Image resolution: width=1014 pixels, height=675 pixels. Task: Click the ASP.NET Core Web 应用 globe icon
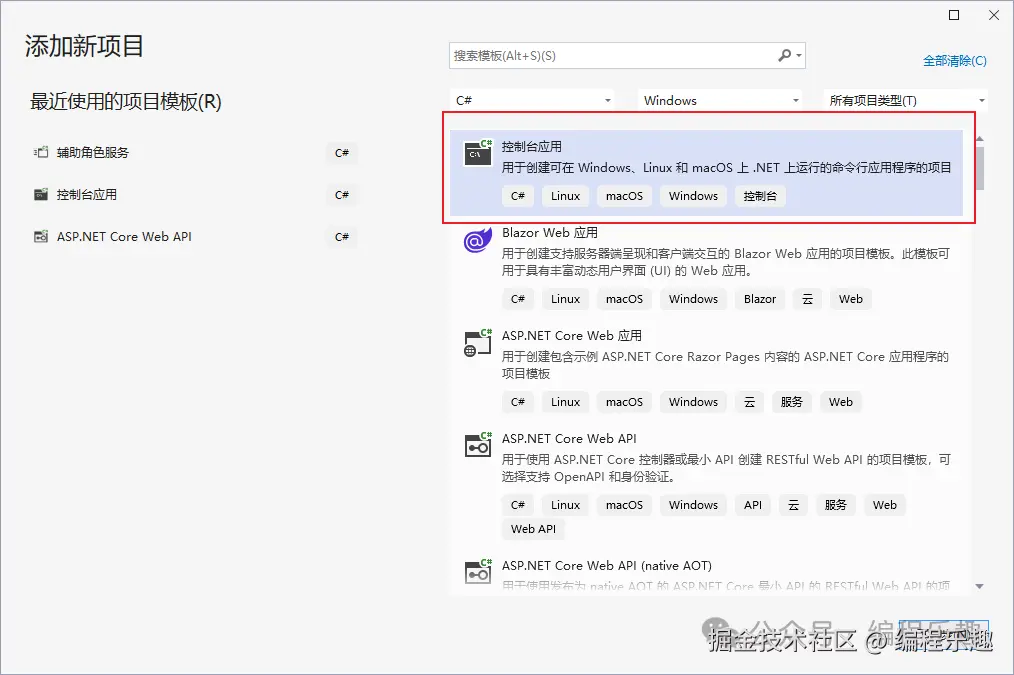click(478, 343)
